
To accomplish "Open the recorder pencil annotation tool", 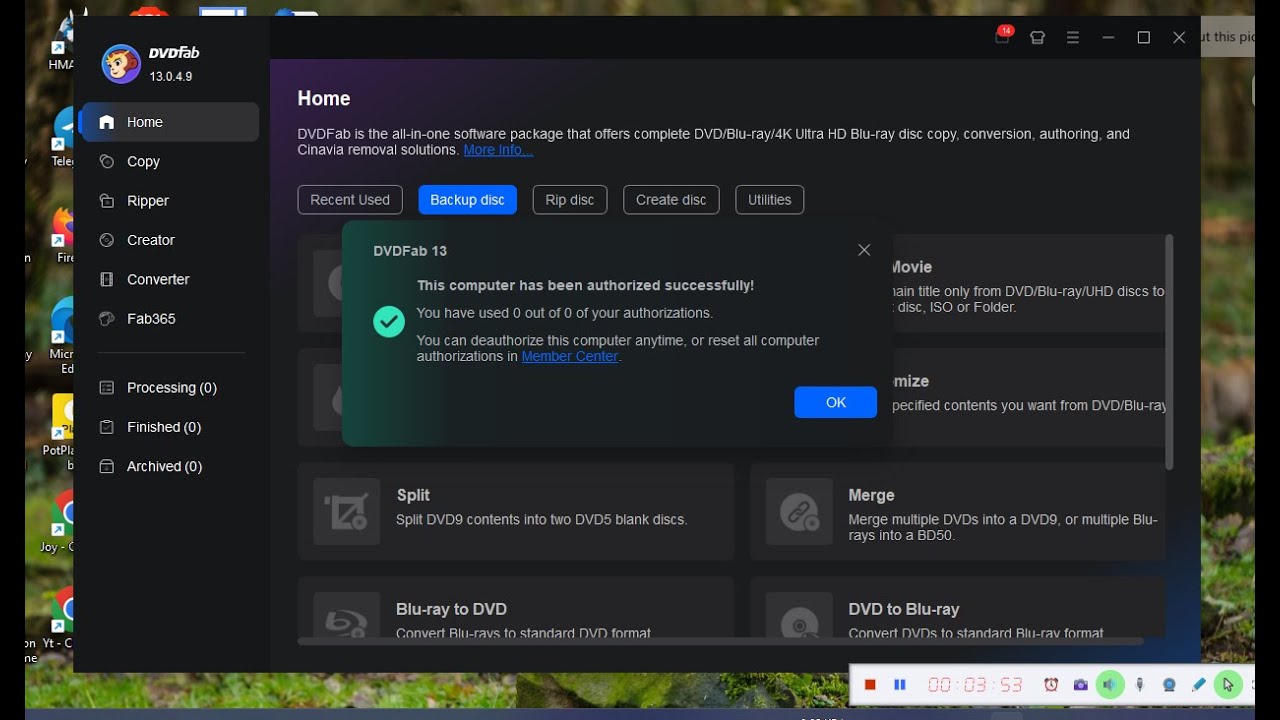I will click(1199, 685).
